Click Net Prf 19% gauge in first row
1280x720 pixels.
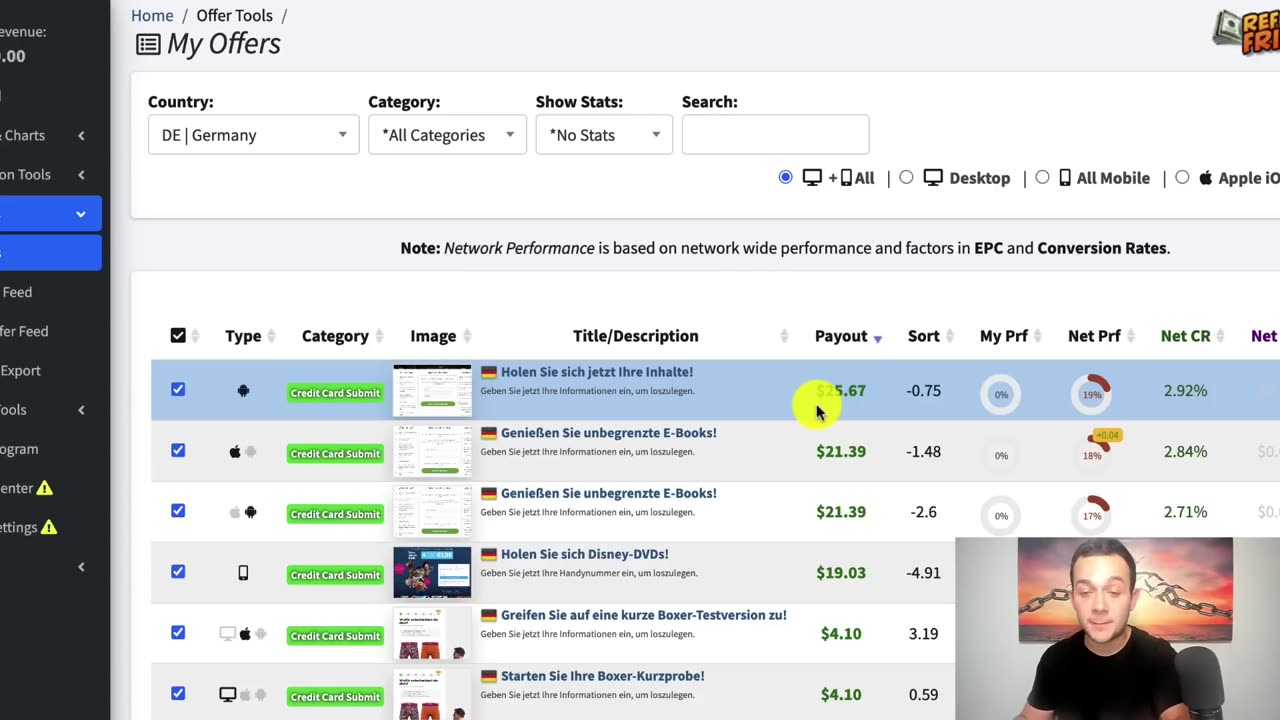pyautogui.click(x=1092, y=394)
